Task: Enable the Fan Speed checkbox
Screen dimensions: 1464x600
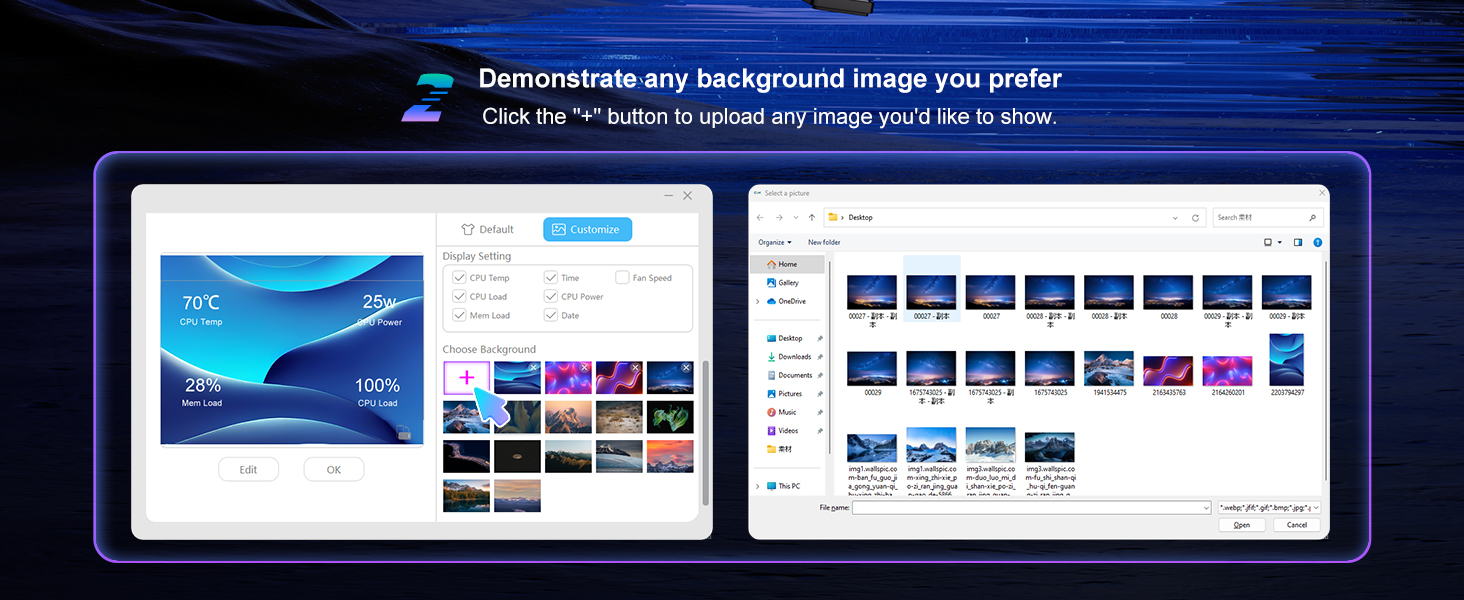Action: click(622, 278)
